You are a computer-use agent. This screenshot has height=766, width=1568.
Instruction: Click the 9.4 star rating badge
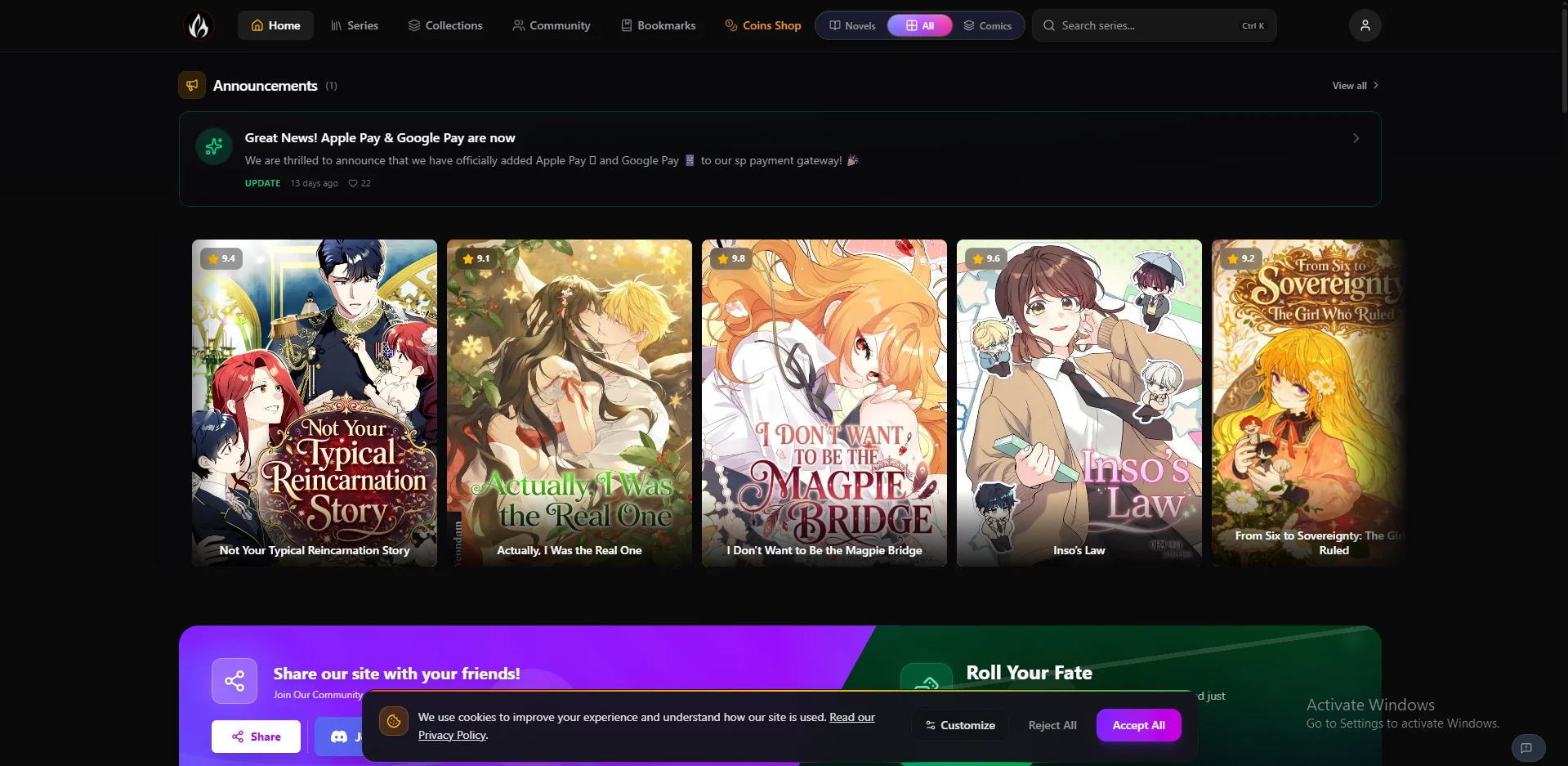coord(221,258)
